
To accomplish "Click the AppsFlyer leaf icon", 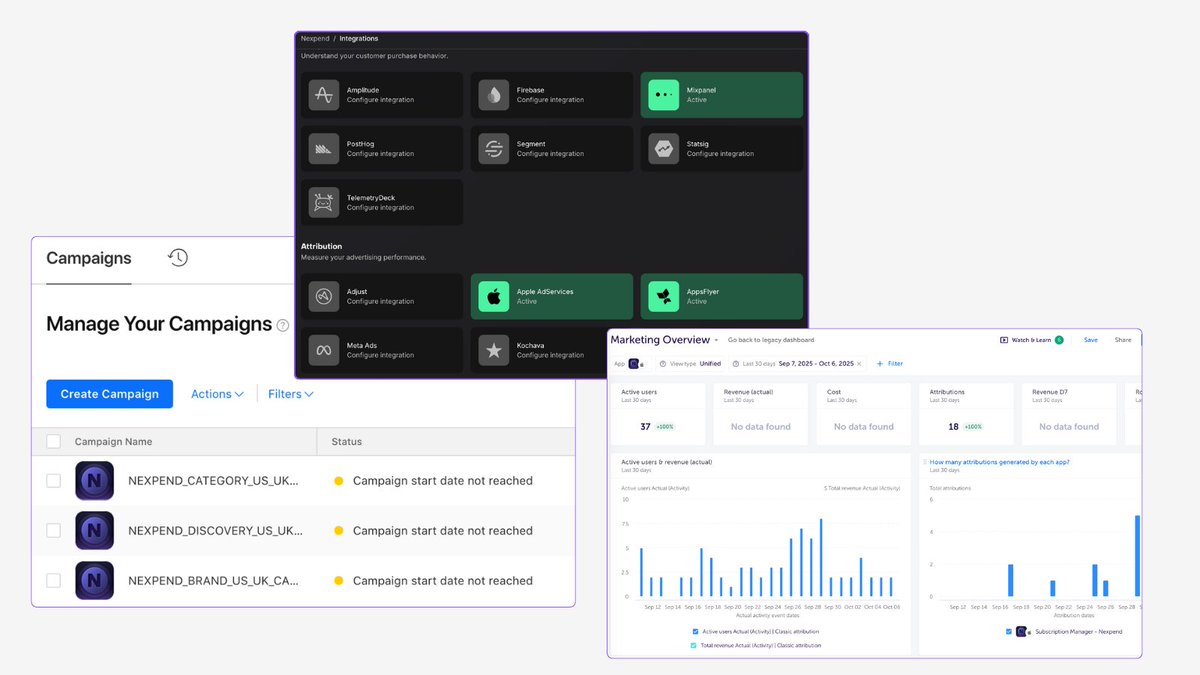I will [x=663, y=296].
